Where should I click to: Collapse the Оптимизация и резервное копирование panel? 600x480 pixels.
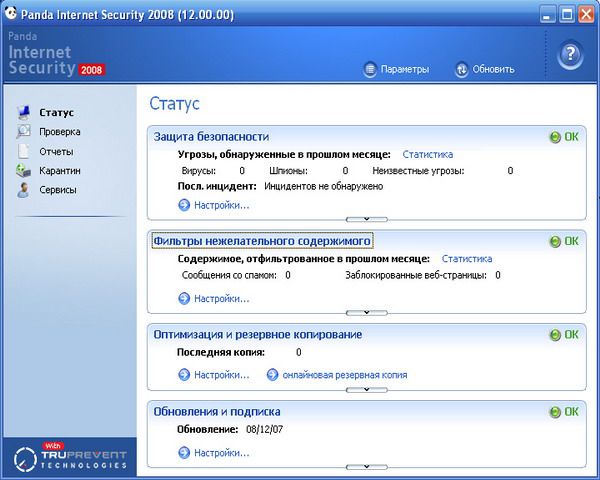[x=366, y=389]
